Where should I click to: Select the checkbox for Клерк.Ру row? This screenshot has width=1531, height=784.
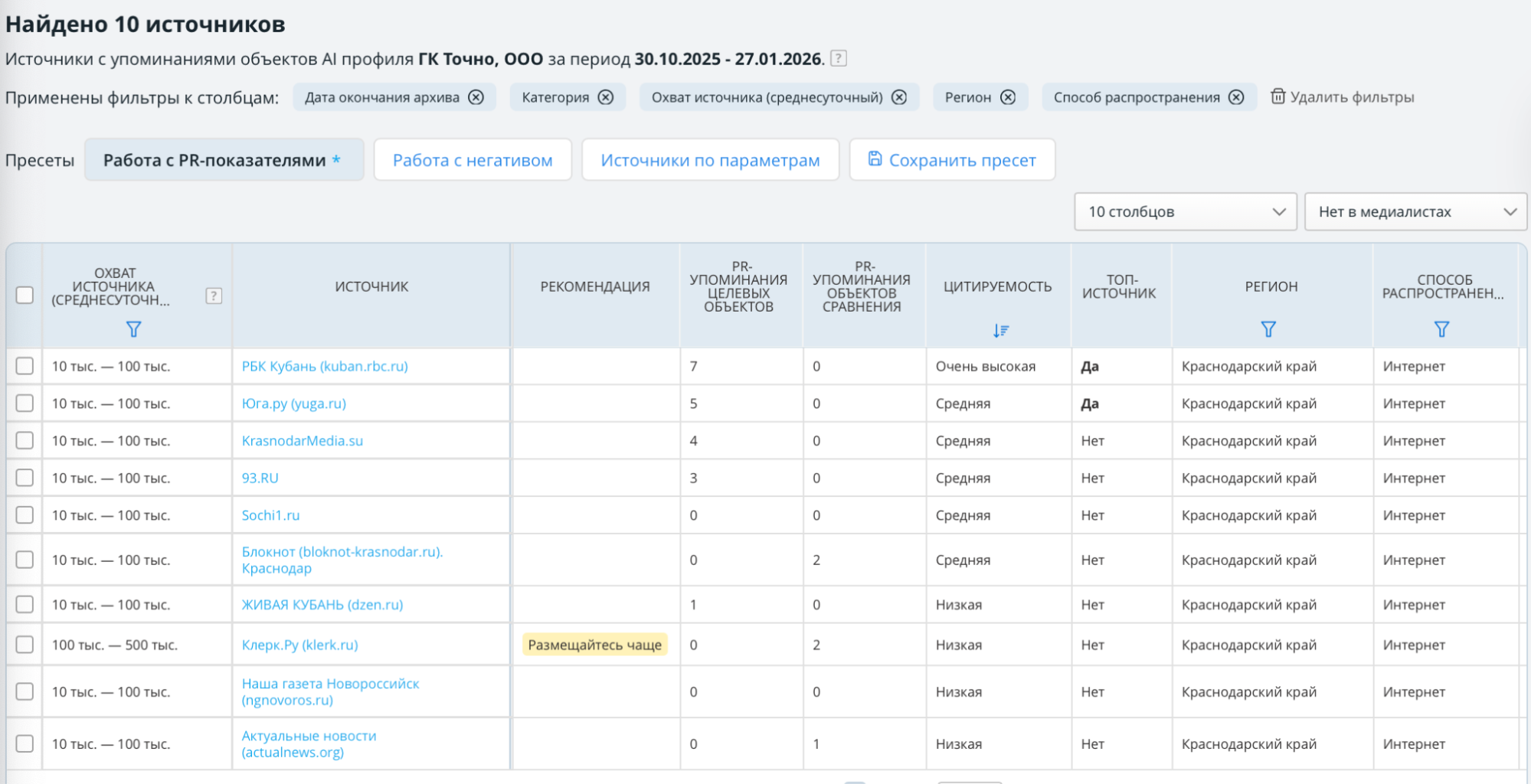pos(25,645)
